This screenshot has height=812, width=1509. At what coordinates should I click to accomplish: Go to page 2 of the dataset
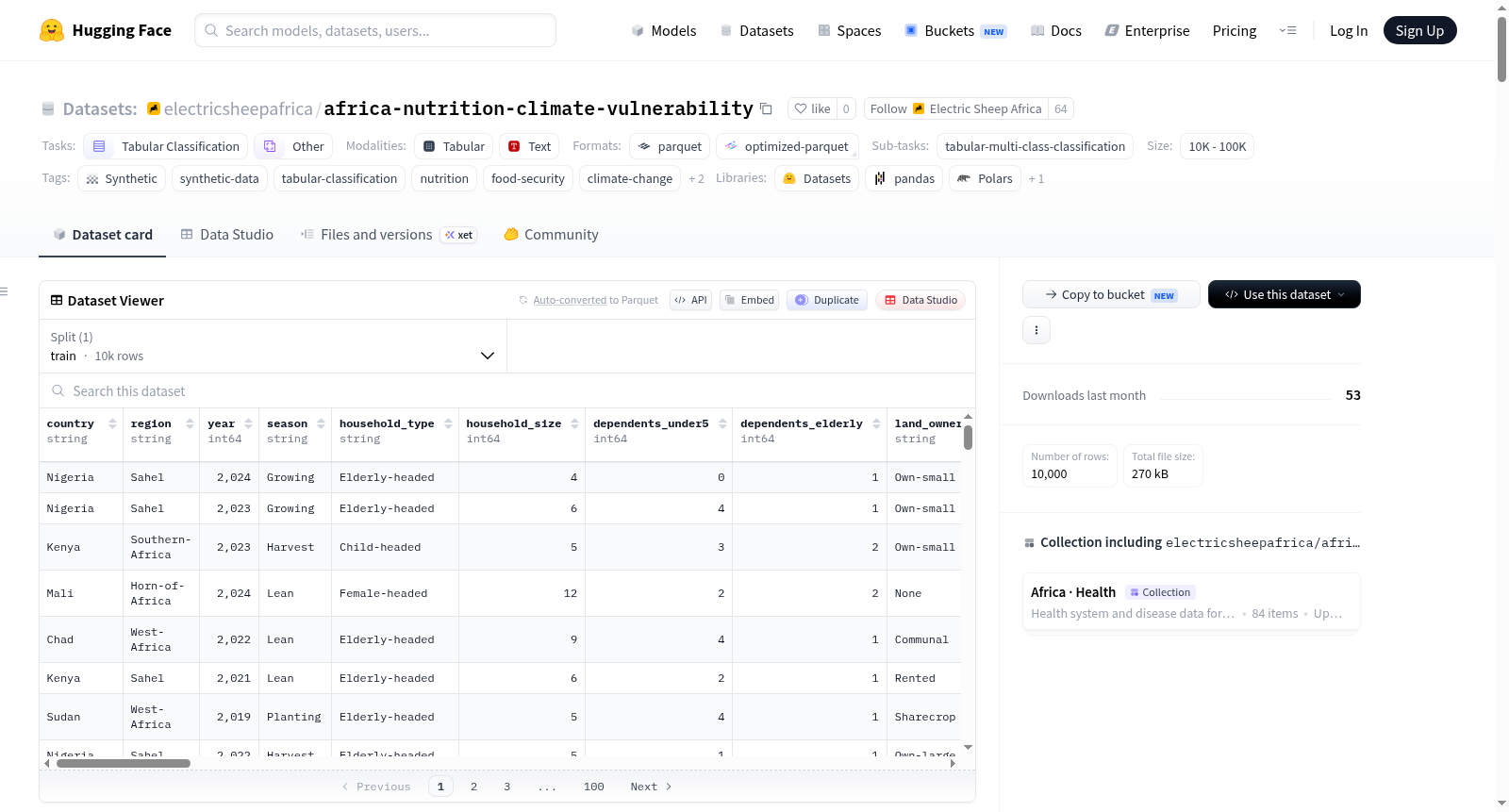point(473,787)
